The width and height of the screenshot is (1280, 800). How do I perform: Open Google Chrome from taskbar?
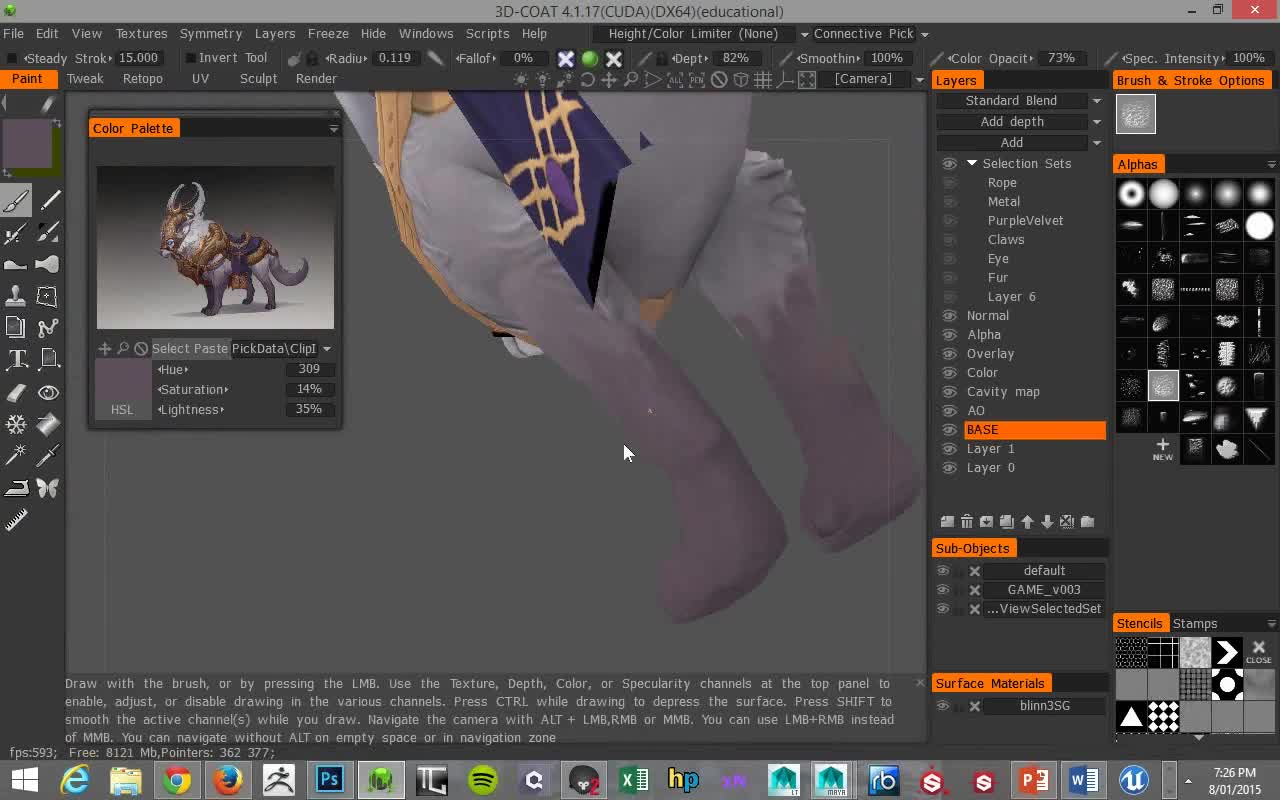177,780
